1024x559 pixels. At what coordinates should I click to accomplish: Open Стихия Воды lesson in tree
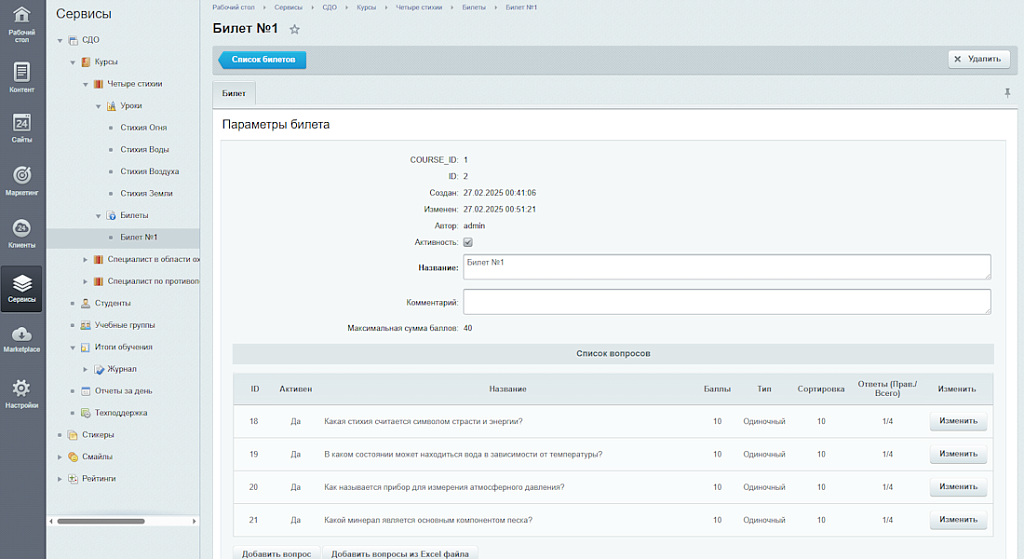[x=144, y=150]
